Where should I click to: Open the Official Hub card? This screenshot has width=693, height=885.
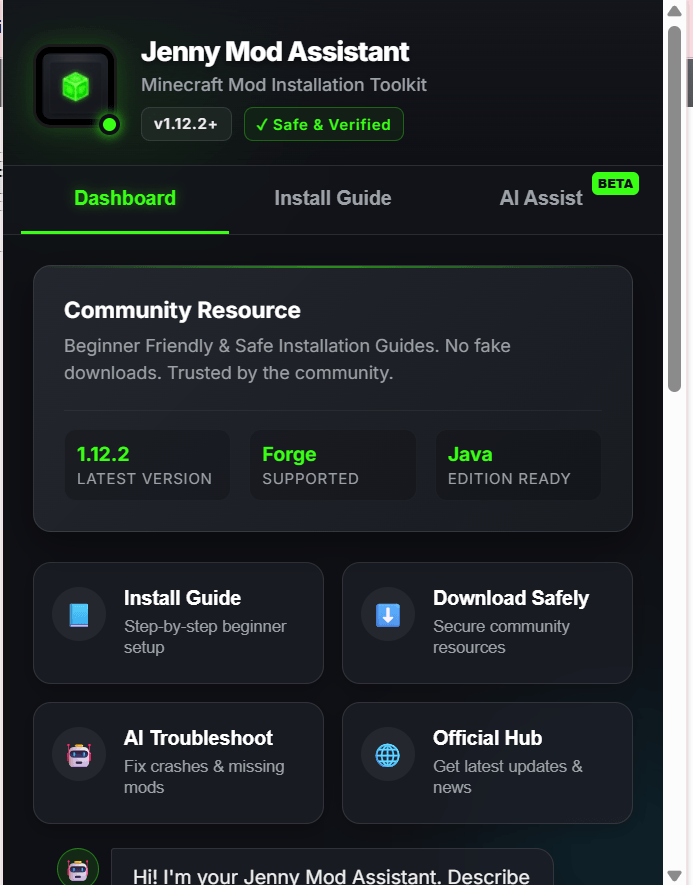pyautogui.click(x=487, y=763)
